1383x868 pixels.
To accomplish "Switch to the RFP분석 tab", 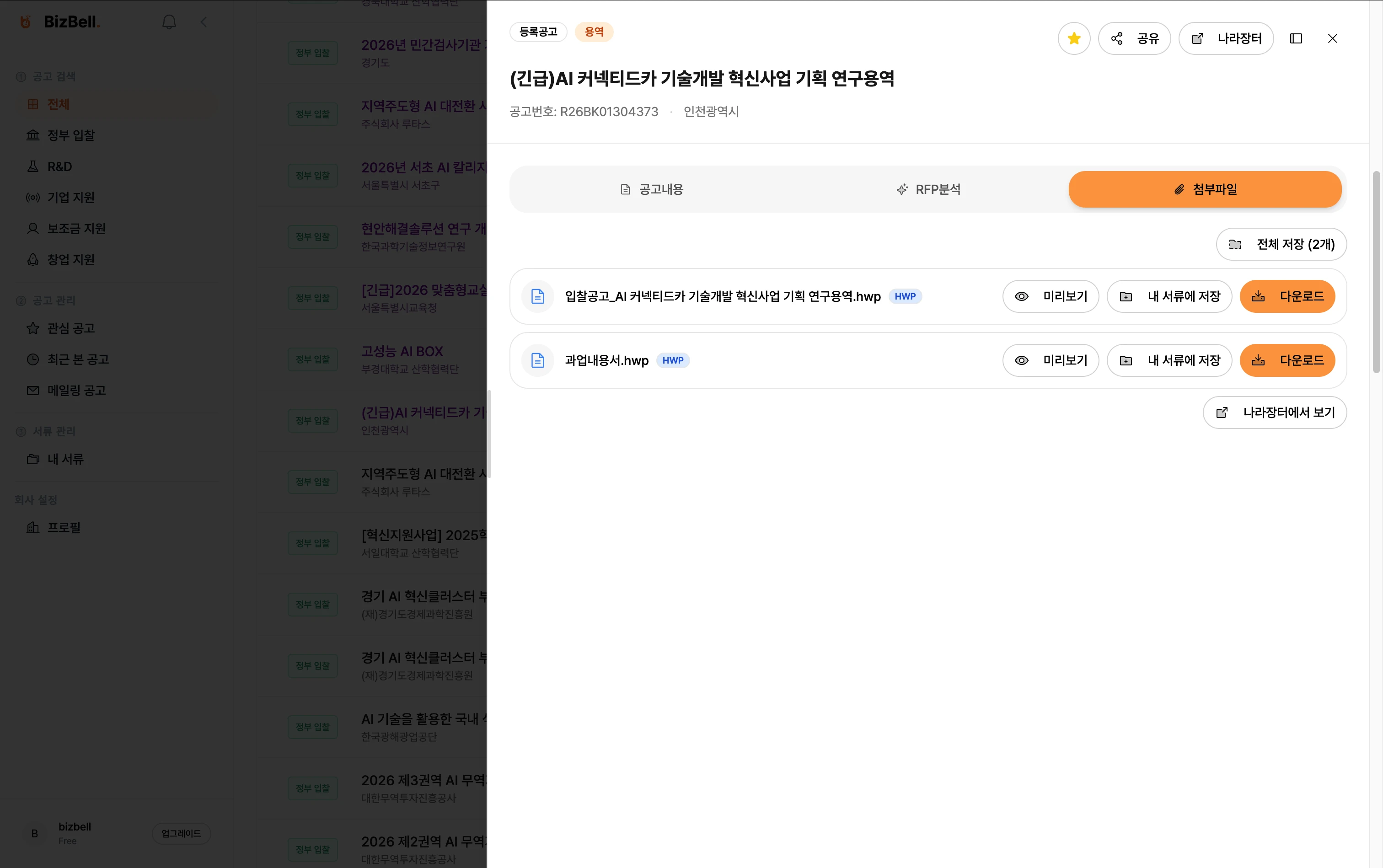I will tap(928, 189).
